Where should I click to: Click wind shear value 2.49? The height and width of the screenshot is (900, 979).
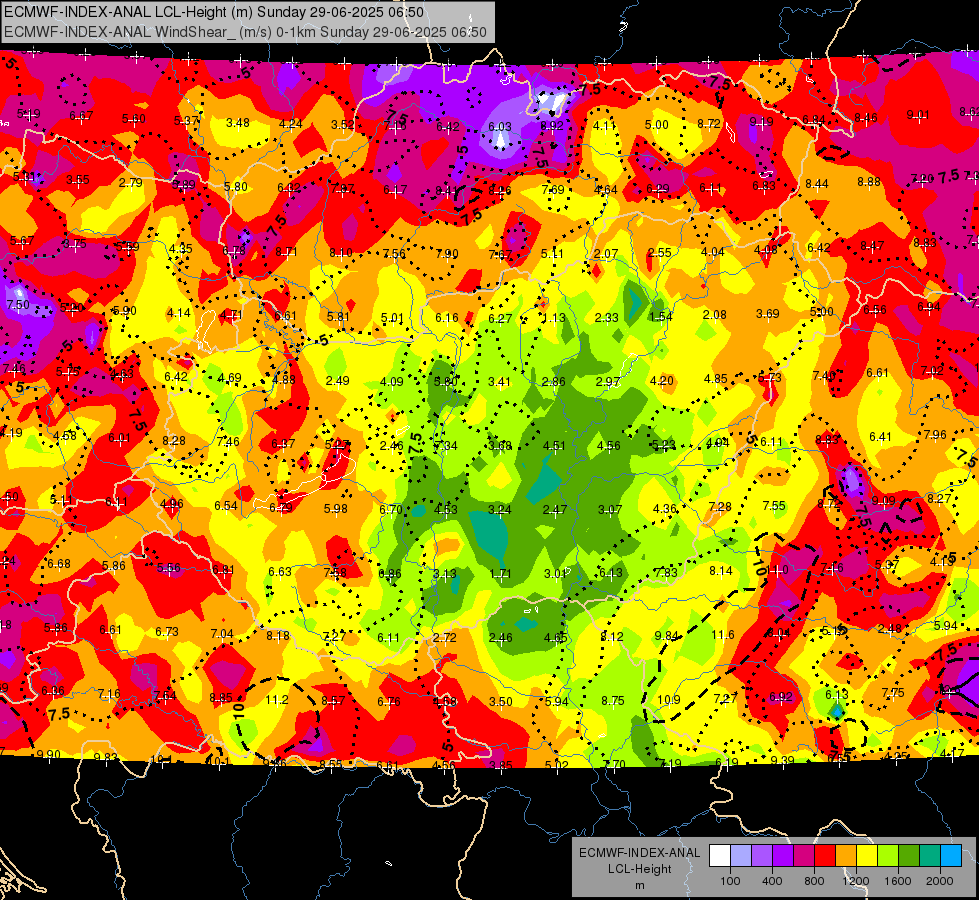pos(337,380)
